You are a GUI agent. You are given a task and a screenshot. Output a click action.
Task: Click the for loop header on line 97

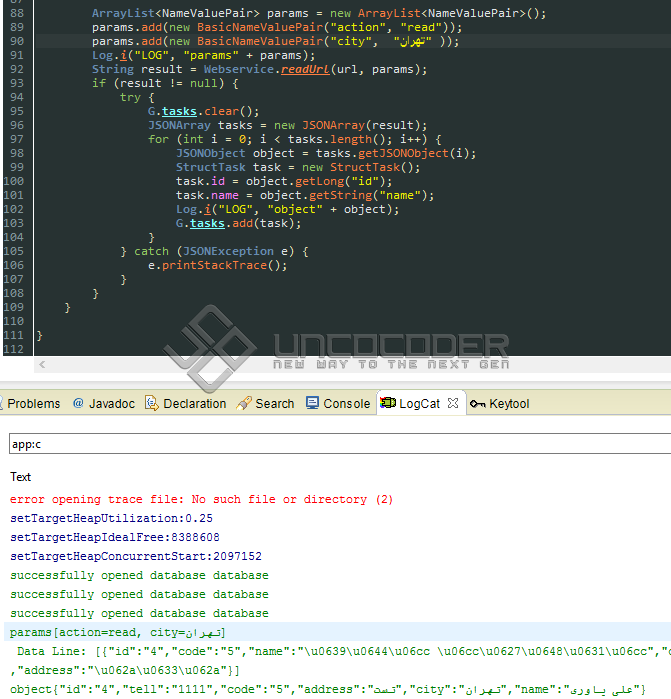tap(295, 140)
